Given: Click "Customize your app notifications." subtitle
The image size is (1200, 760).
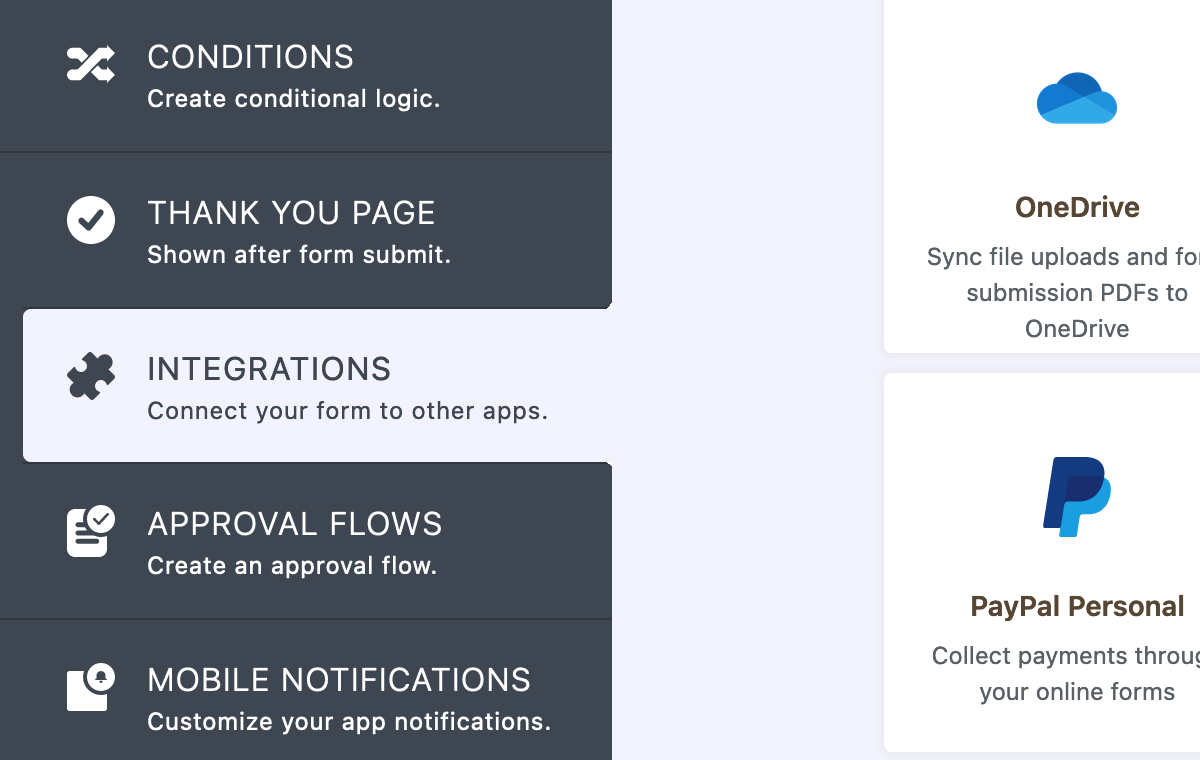Looking at the screenshot, I should [349, 721].
